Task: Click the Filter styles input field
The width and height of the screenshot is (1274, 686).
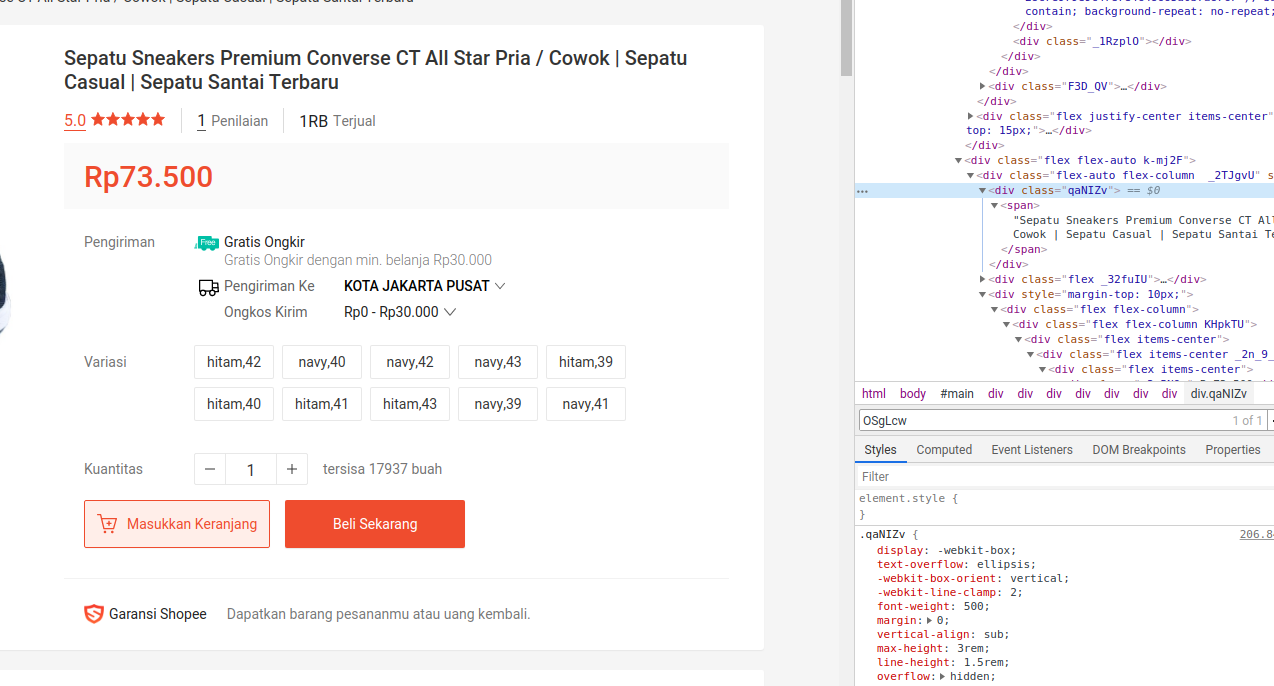Action: (x=1060, y=477)
